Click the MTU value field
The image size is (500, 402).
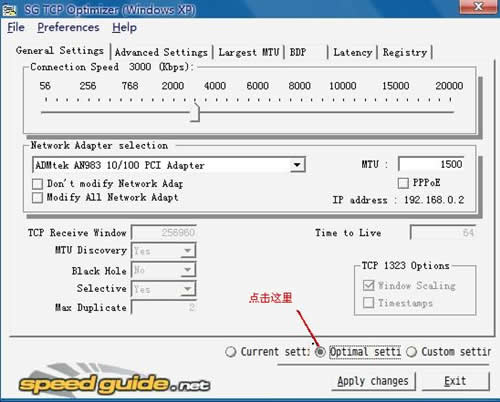431,164
